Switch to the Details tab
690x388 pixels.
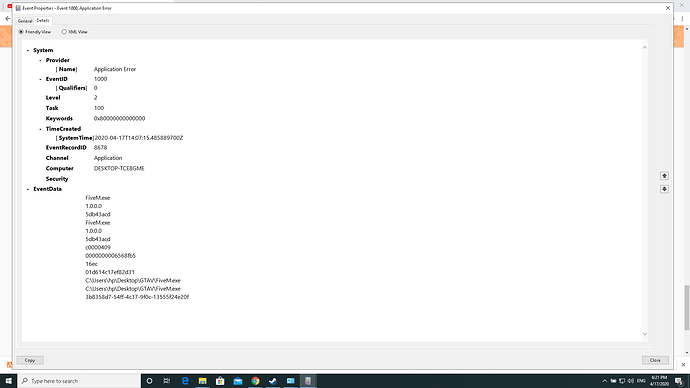[x=43, y=20]
